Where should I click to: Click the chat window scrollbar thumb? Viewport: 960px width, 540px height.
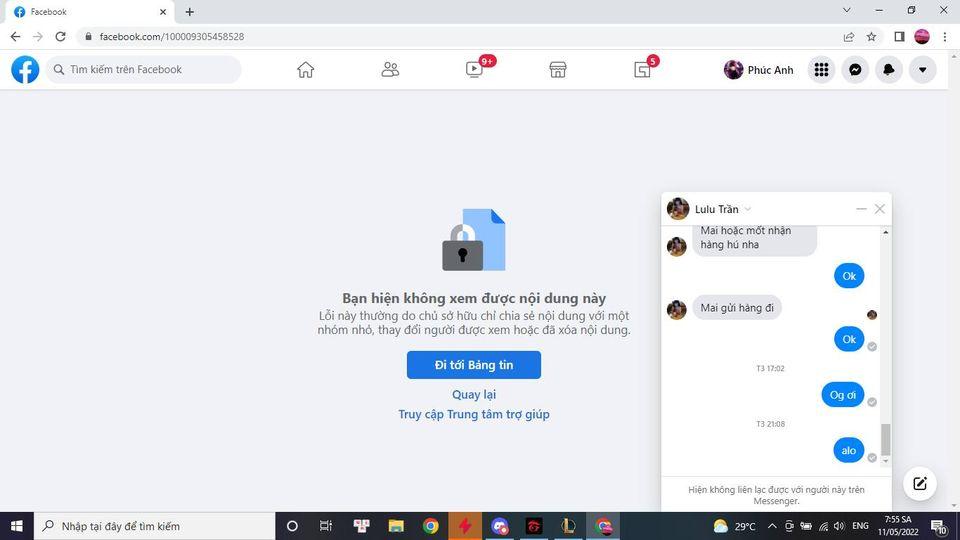(885, 438)
